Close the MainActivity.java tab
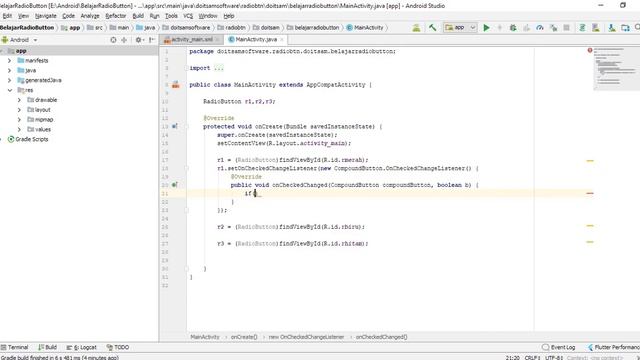The height and width of the screenshot is (360, 640). point(282,40)
